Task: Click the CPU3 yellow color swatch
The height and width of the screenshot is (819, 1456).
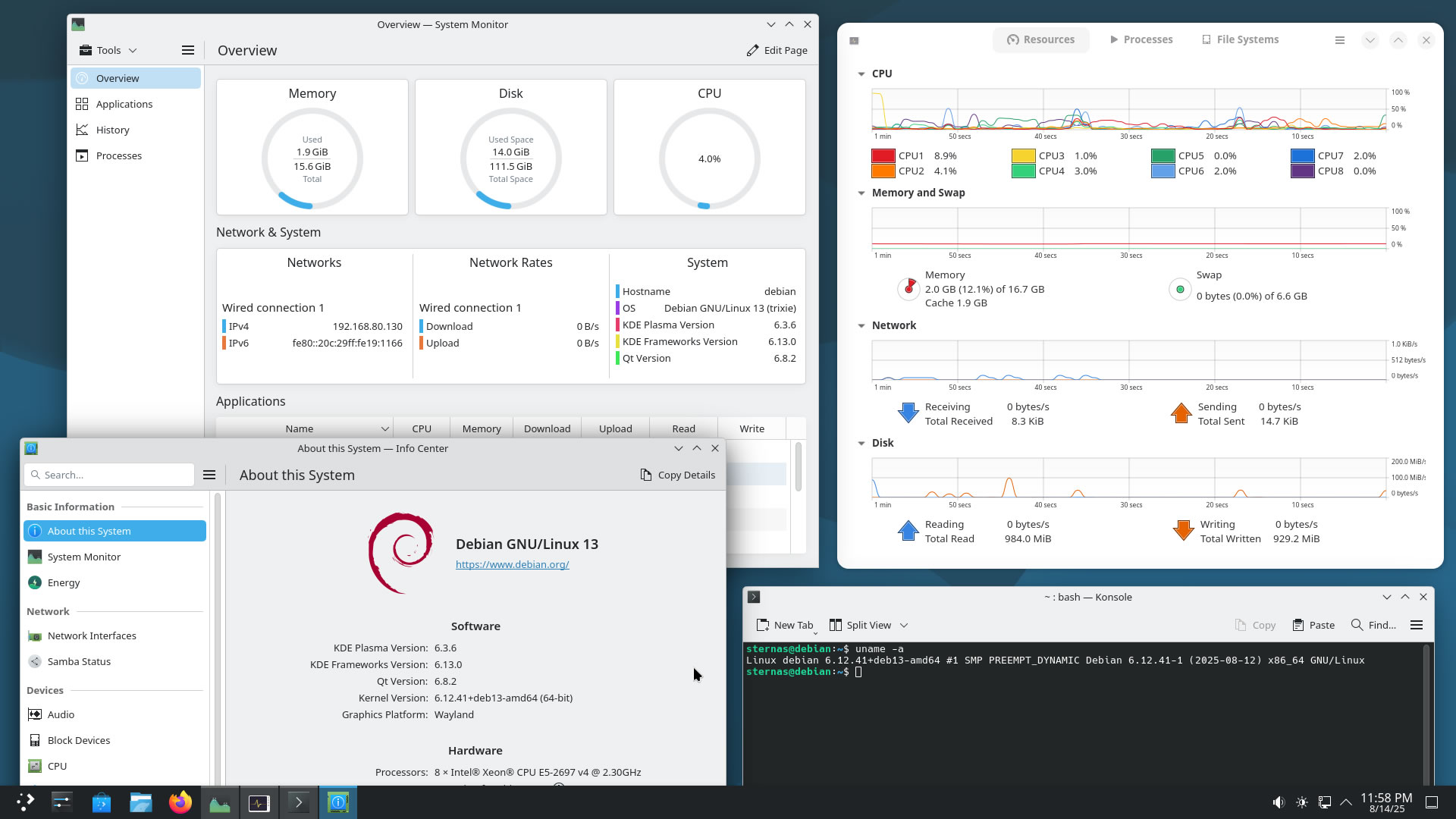Action: 1023,155
